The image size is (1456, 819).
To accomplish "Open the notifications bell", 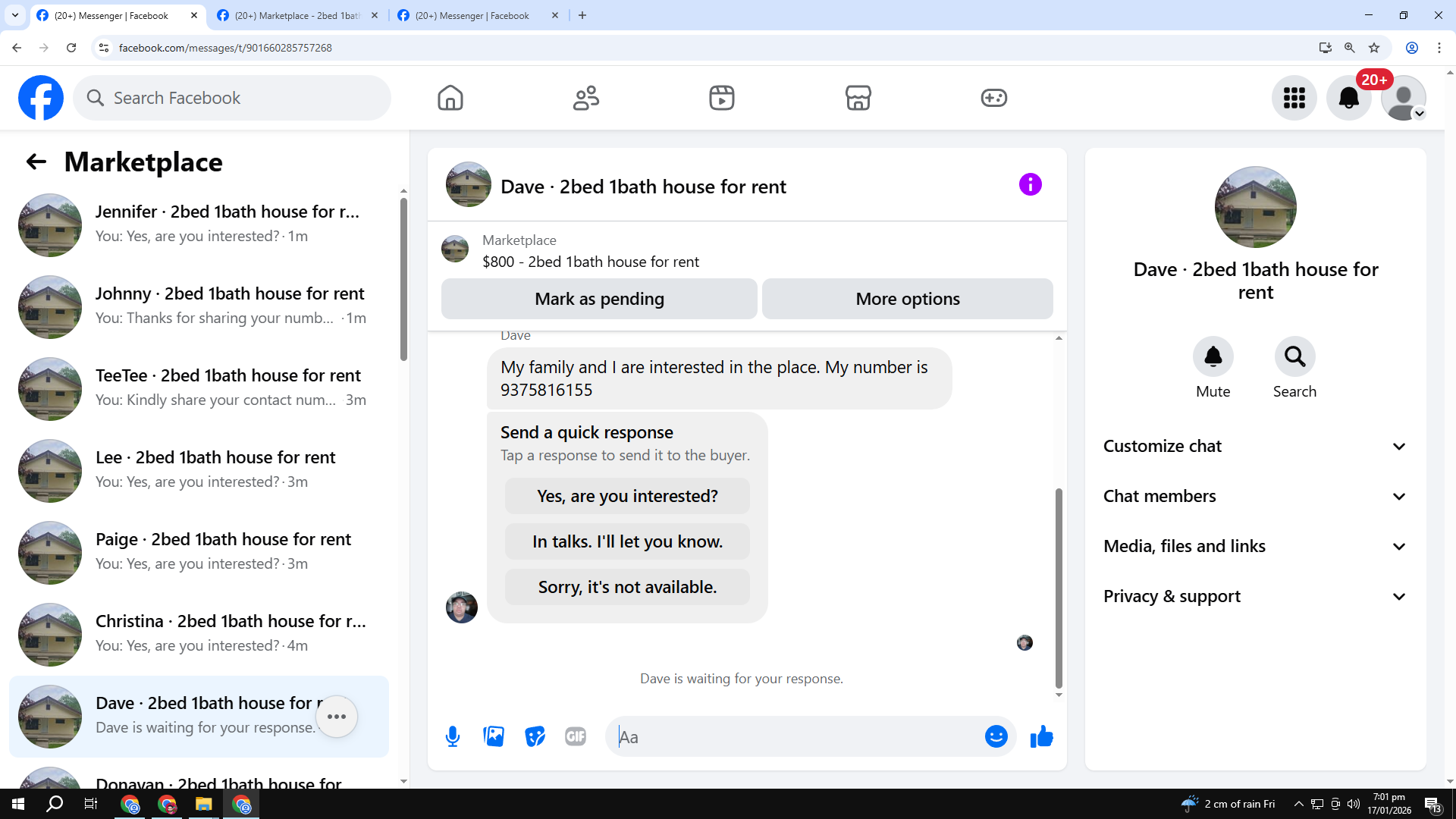I will coord(1348,98).
